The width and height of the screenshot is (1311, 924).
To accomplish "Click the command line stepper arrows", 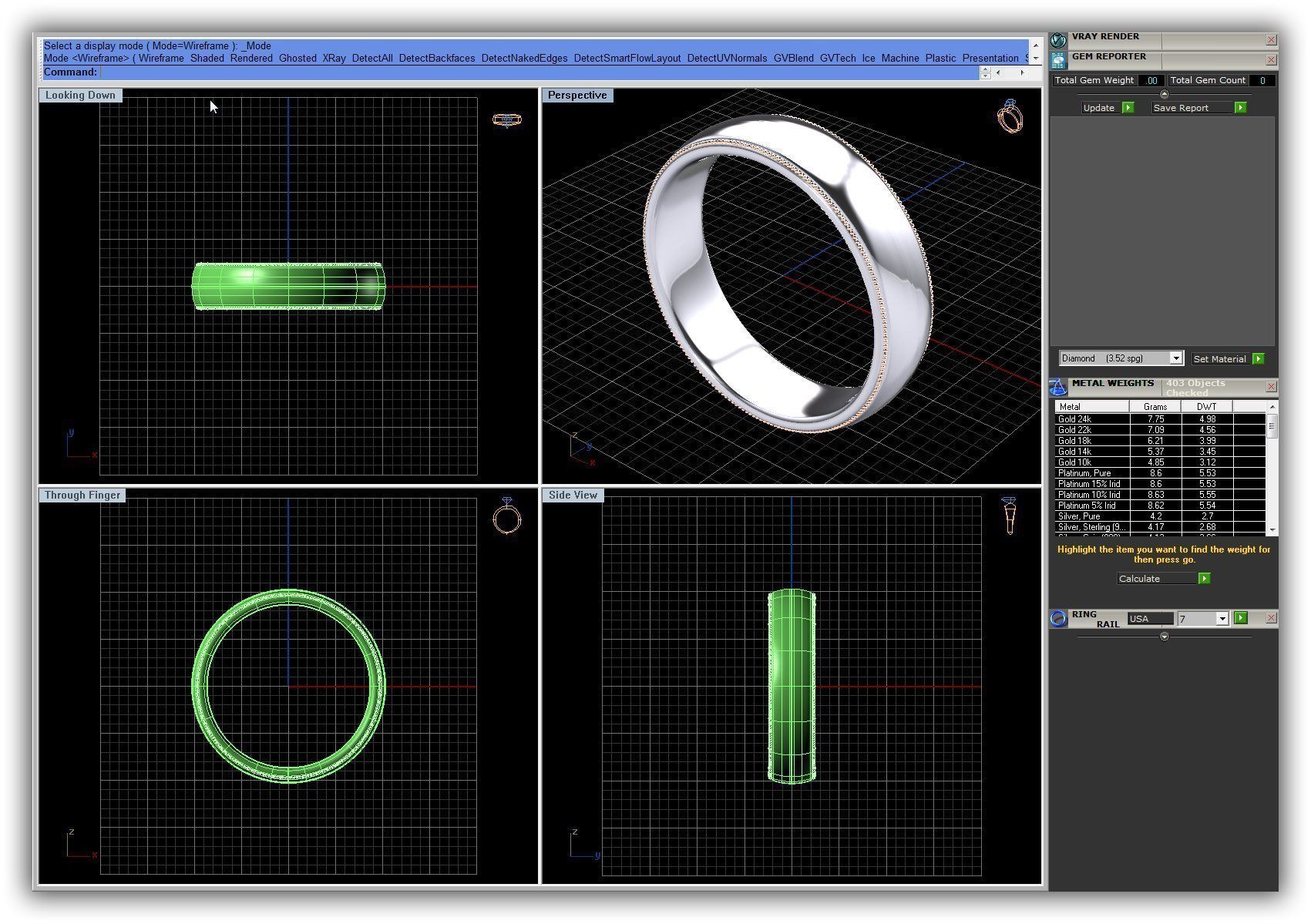I will [985, 72].
